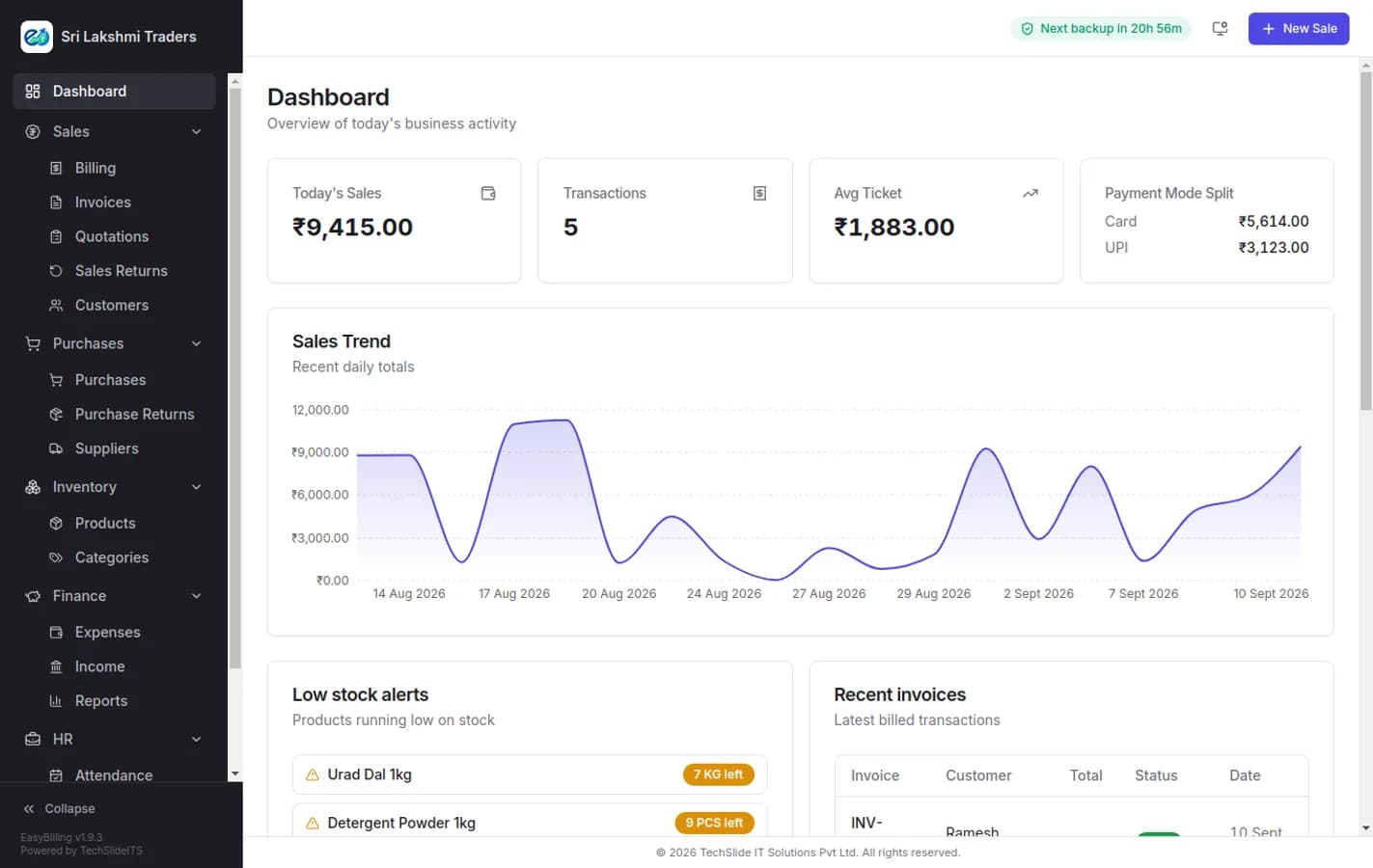Click the 9 PCS left badge

[715, 823]
